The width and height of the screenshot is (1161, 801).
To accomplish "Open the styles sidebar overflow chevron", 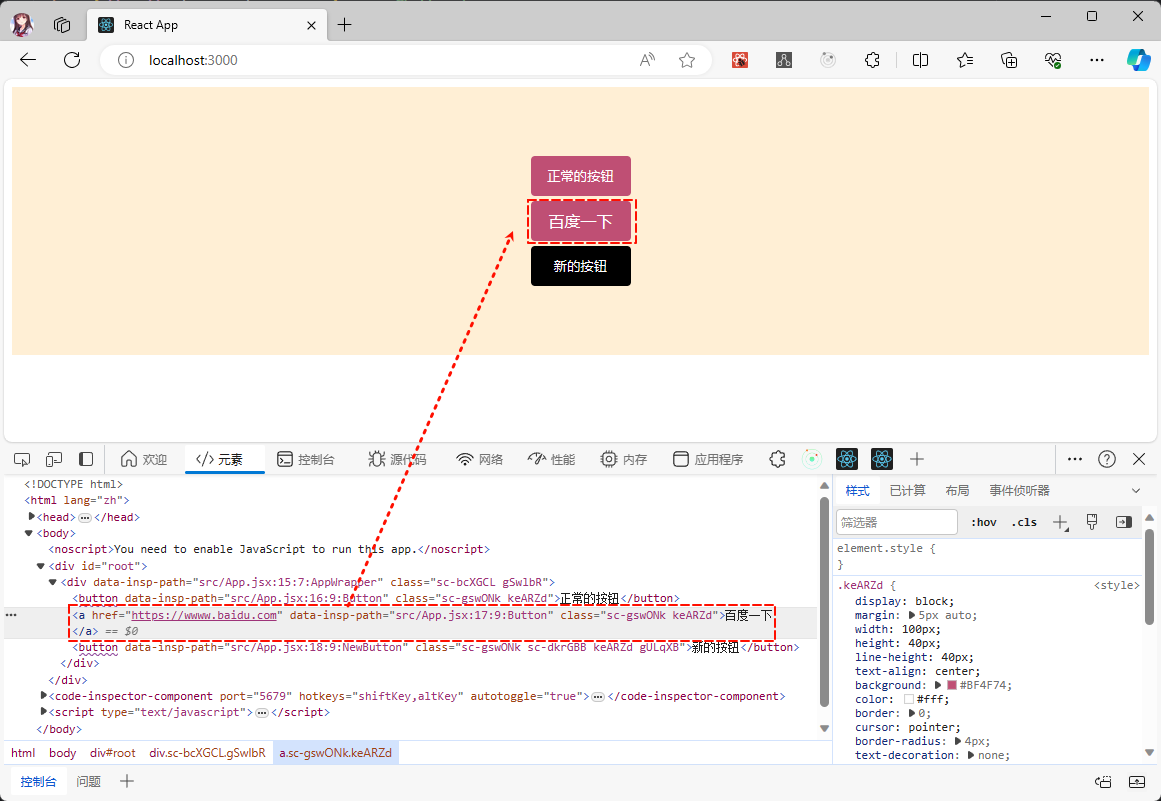I will pos(1135,490).
